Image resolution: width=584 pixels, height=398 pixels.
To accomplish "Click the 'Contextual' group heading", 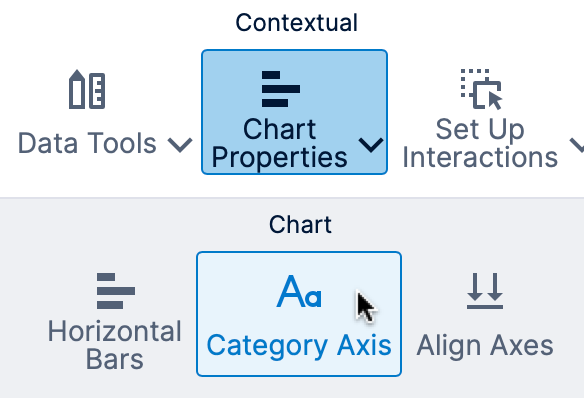I will (296, 23).
